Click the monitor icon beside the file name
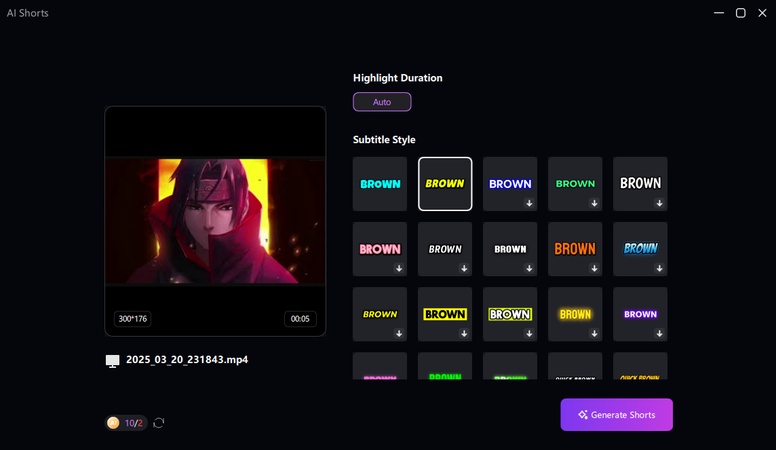The height and width of the screenshot is (450, 776). click(x=112, y=361)
